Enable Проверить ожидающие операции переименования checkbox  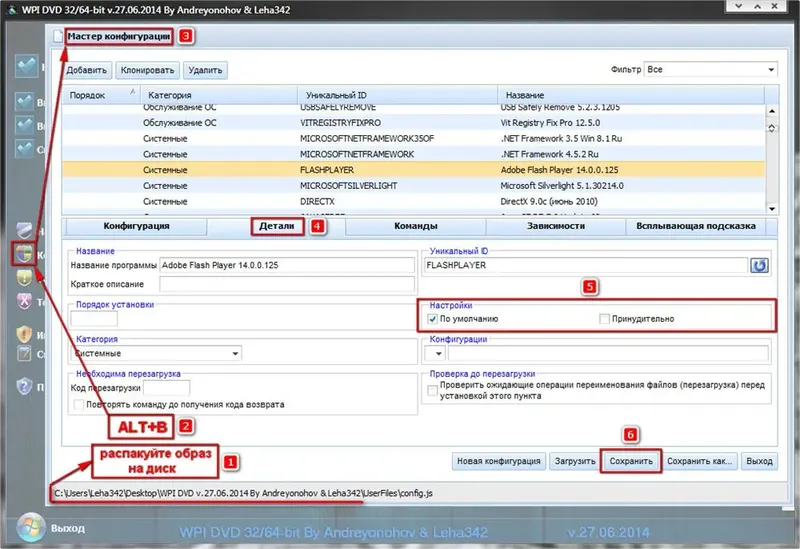432,390
